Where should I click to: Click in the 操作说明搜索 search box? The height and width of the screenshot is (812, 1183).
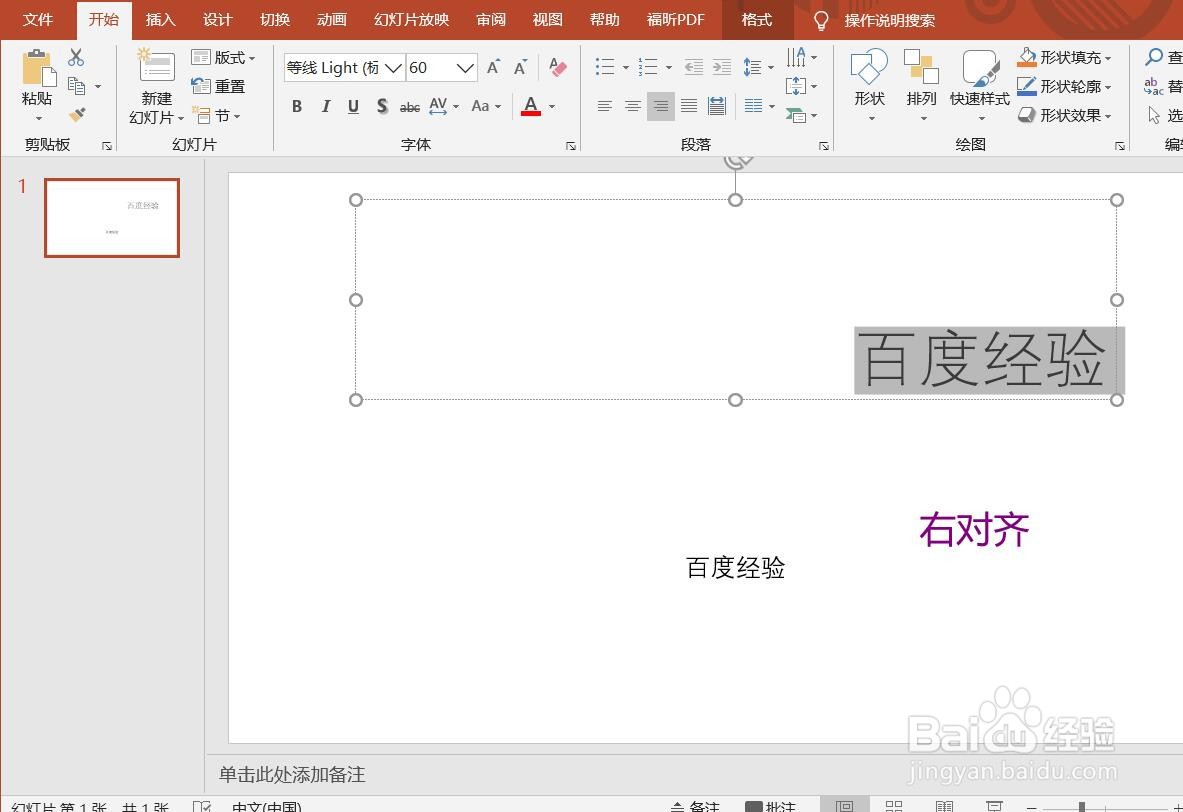coord(890,20)
